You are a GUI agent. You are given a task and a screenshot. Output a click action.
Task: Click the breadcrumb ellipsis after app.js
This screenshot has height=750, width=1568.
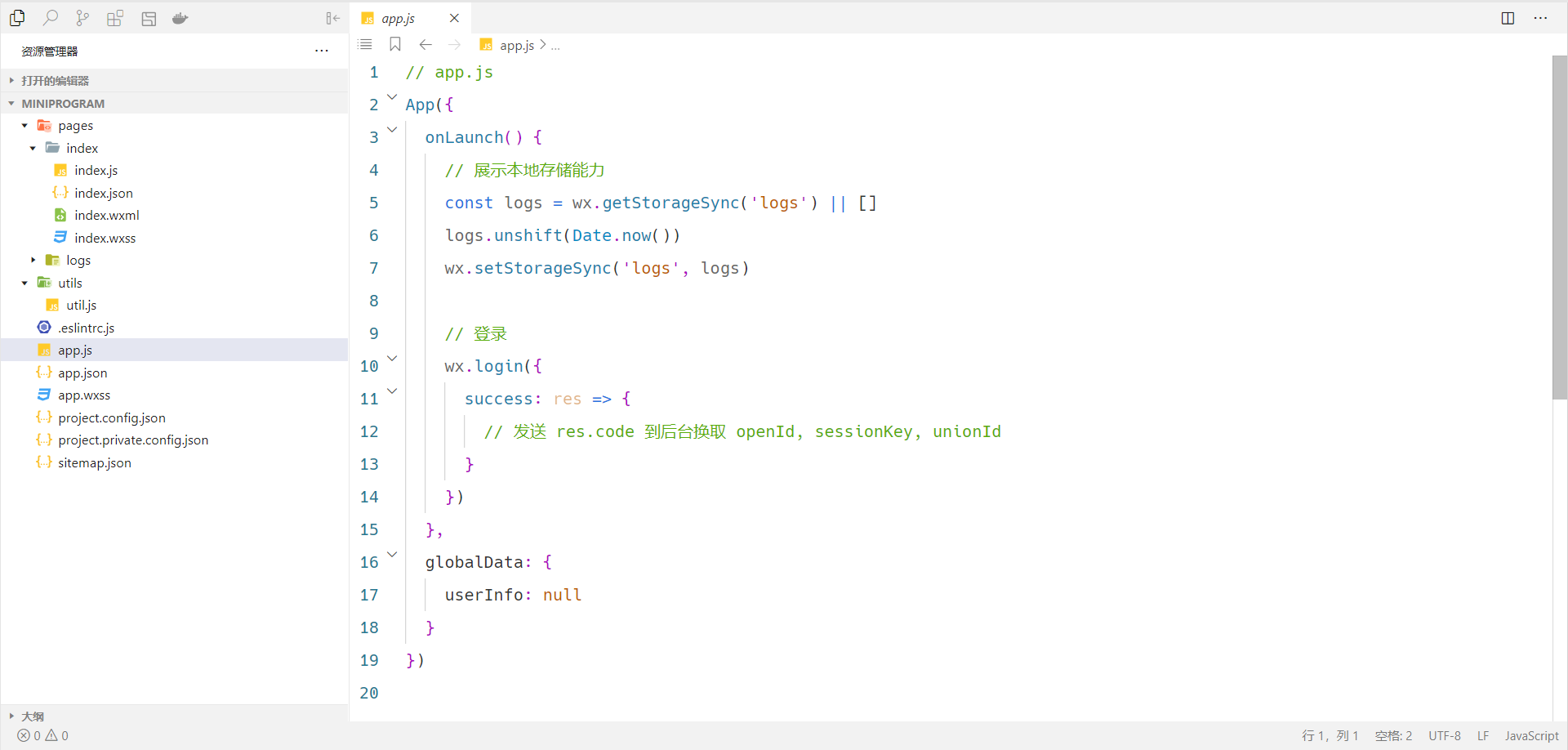(555, 46)
